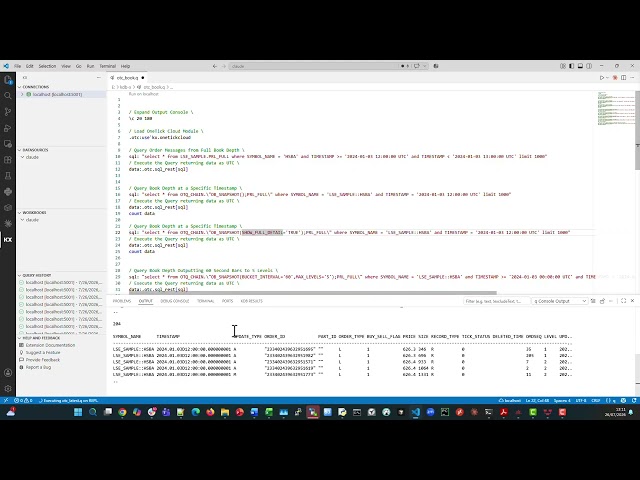640x480 pixels.
Task: Open the Explorer view in activity bar
Action: pyautogui.click(x=8, y=80)
